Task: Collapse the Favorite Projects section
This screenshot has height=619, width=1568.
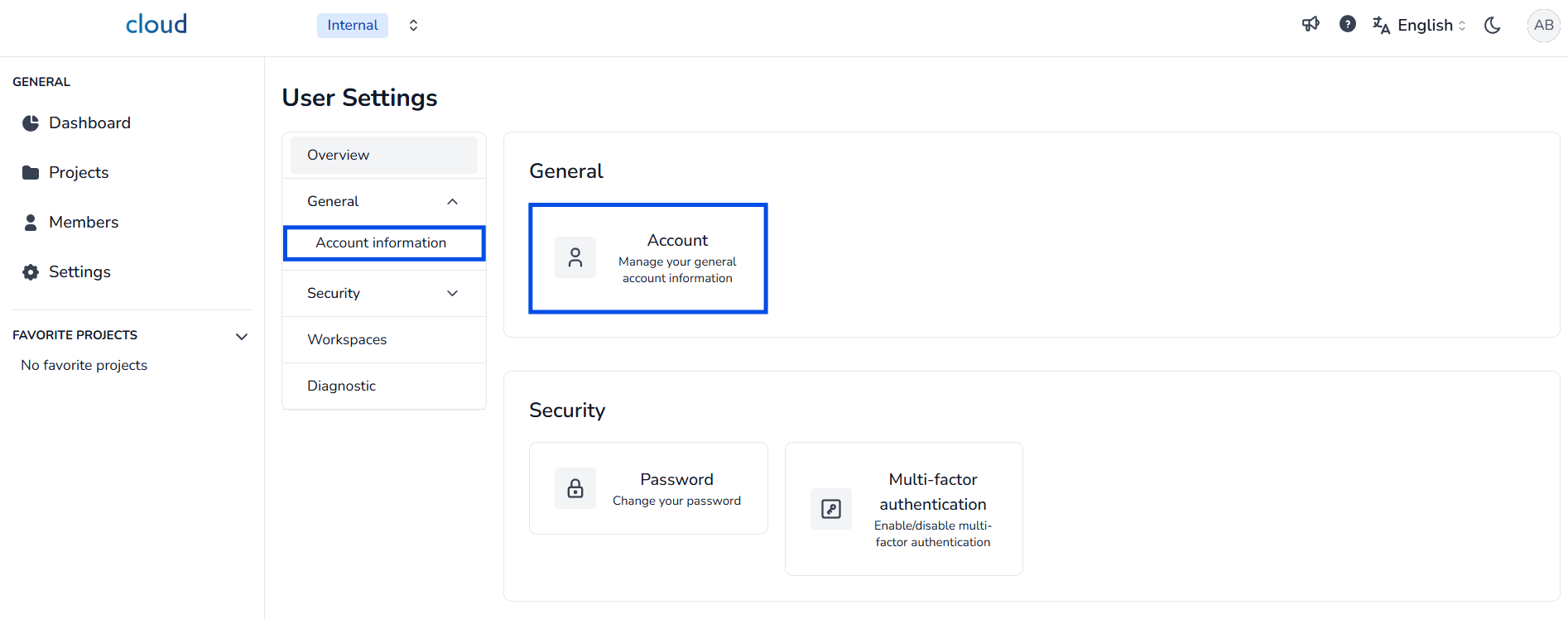Action: click(242, 336)
